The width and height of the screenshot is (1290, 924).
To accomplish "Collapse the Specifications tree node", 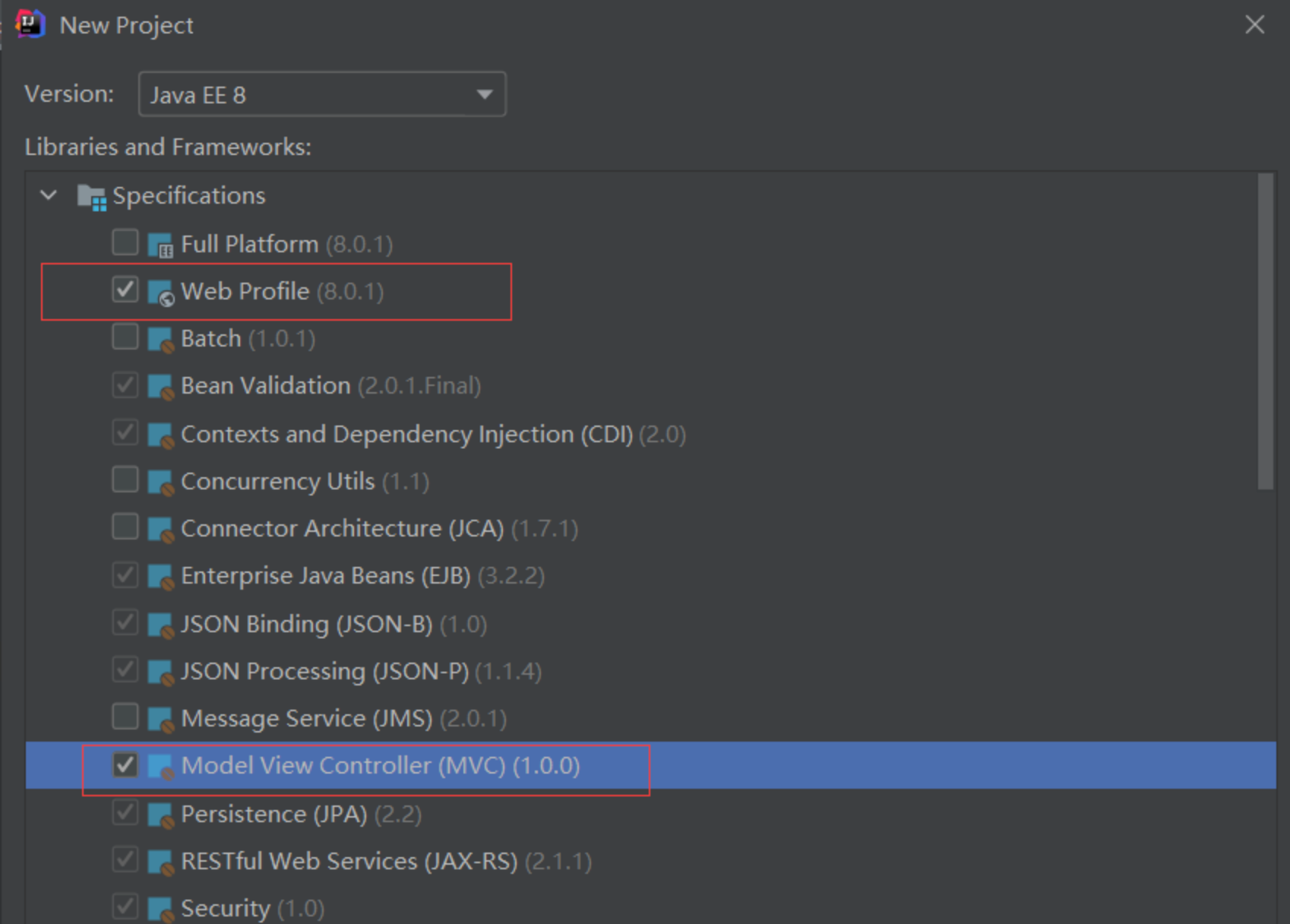I will (x=49, y=195).
